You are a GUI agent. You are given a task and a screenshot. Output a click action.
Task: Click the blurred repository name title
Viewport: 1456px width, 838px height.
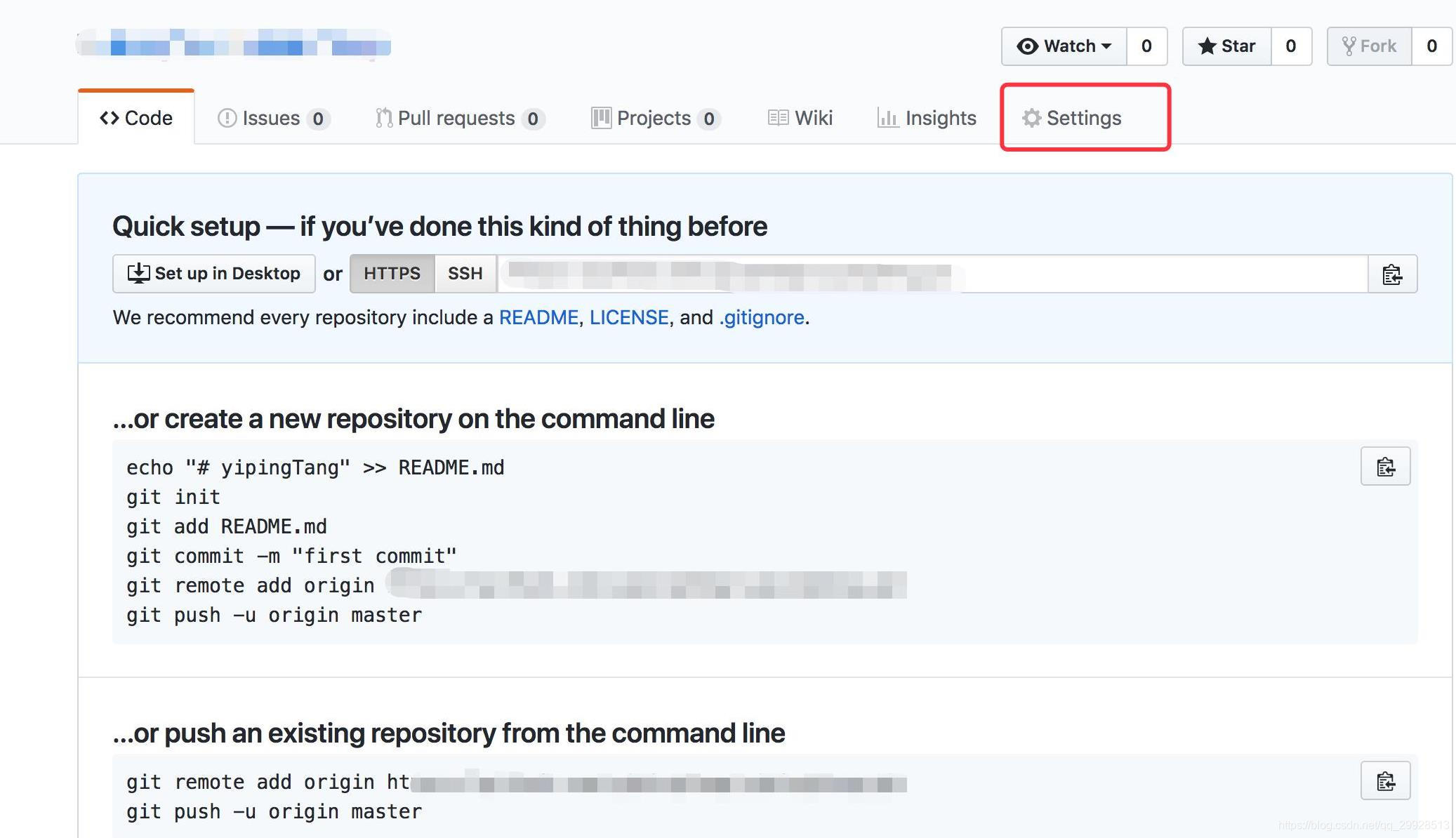coord(234,44)
